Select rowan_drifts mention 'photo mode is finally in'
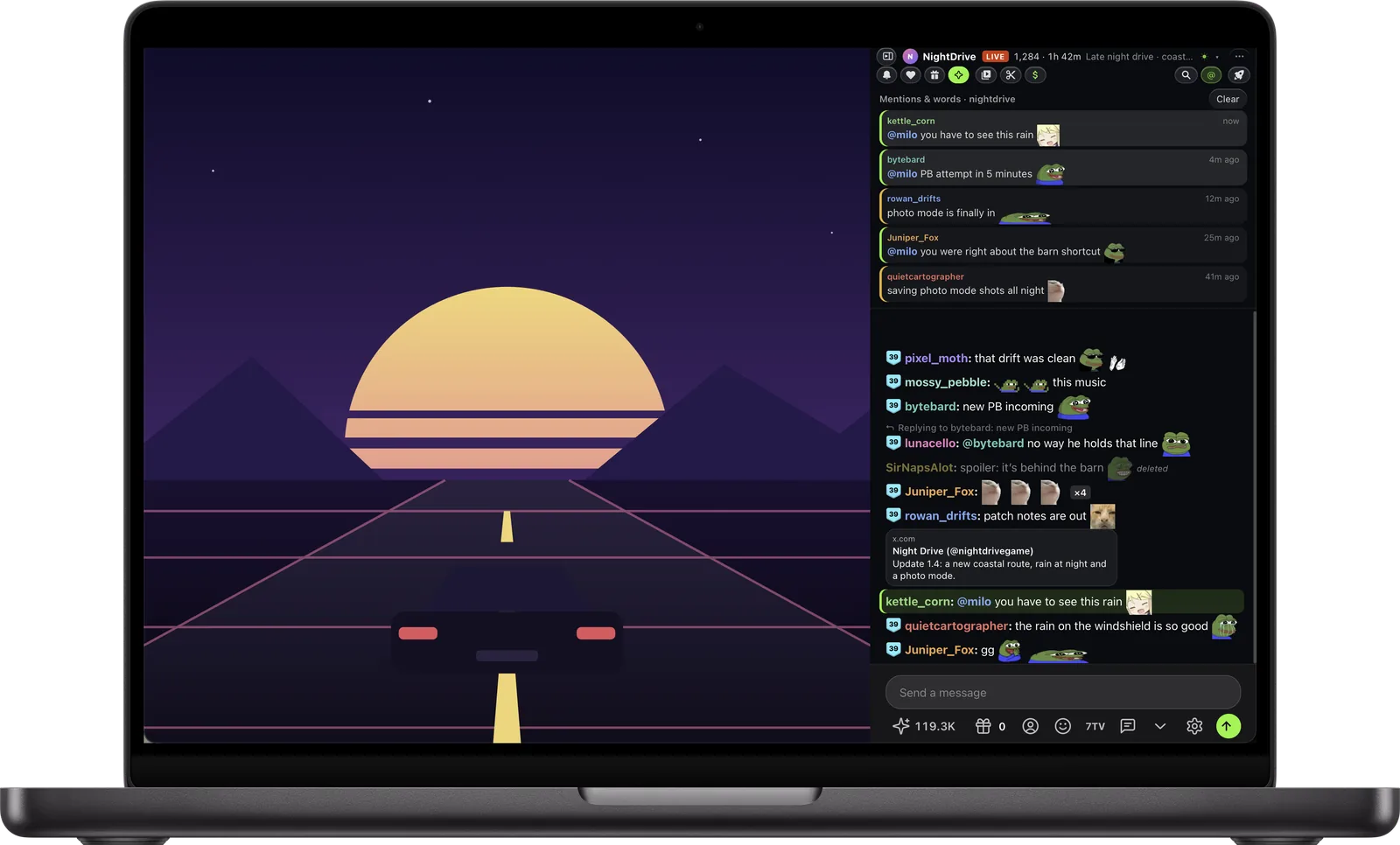The height and width of the screenshot is (845, 1400). [1063, 206]
